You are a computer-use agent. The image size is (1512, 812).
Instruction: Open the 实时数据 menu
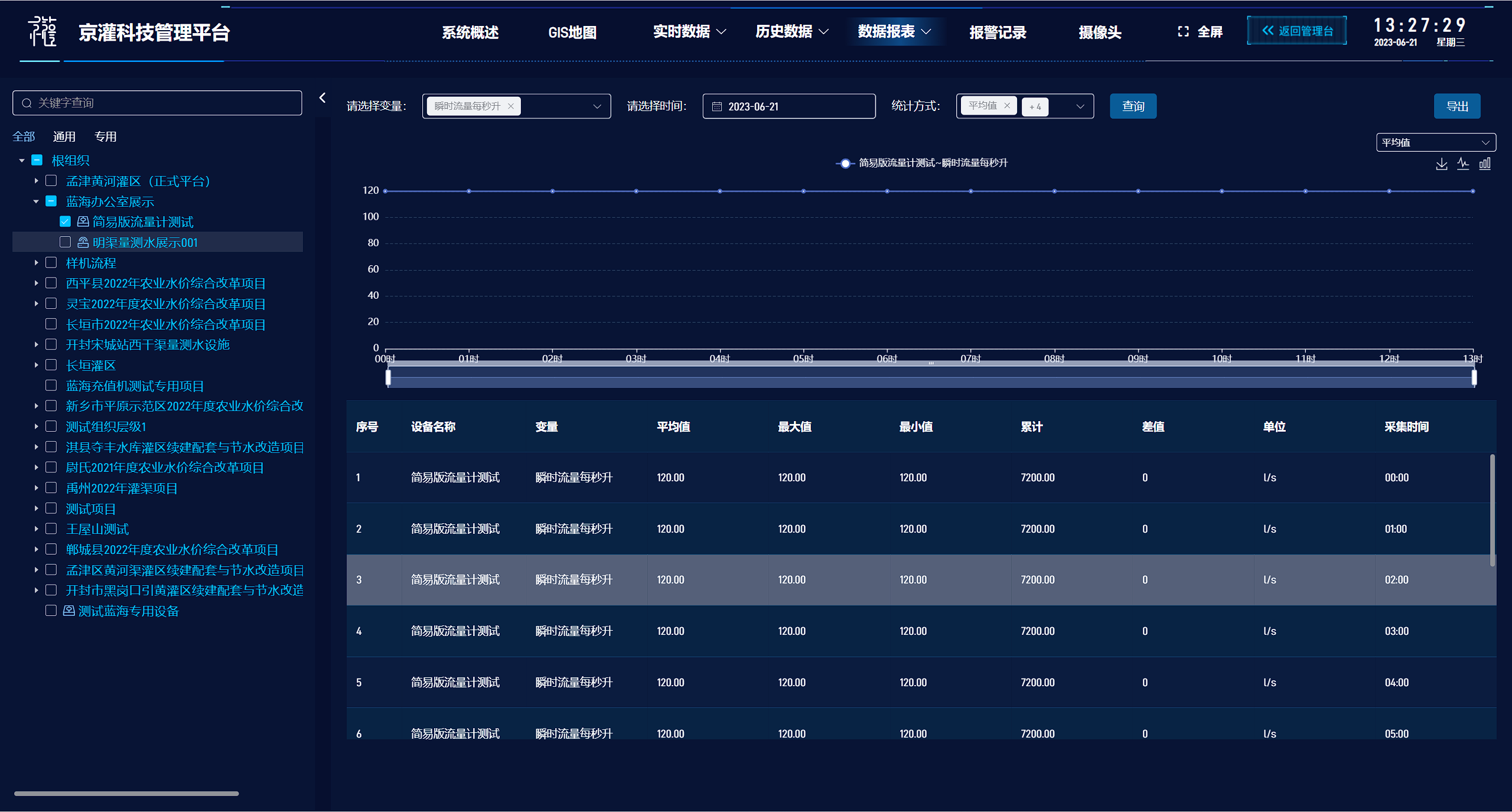click(689, 31)
